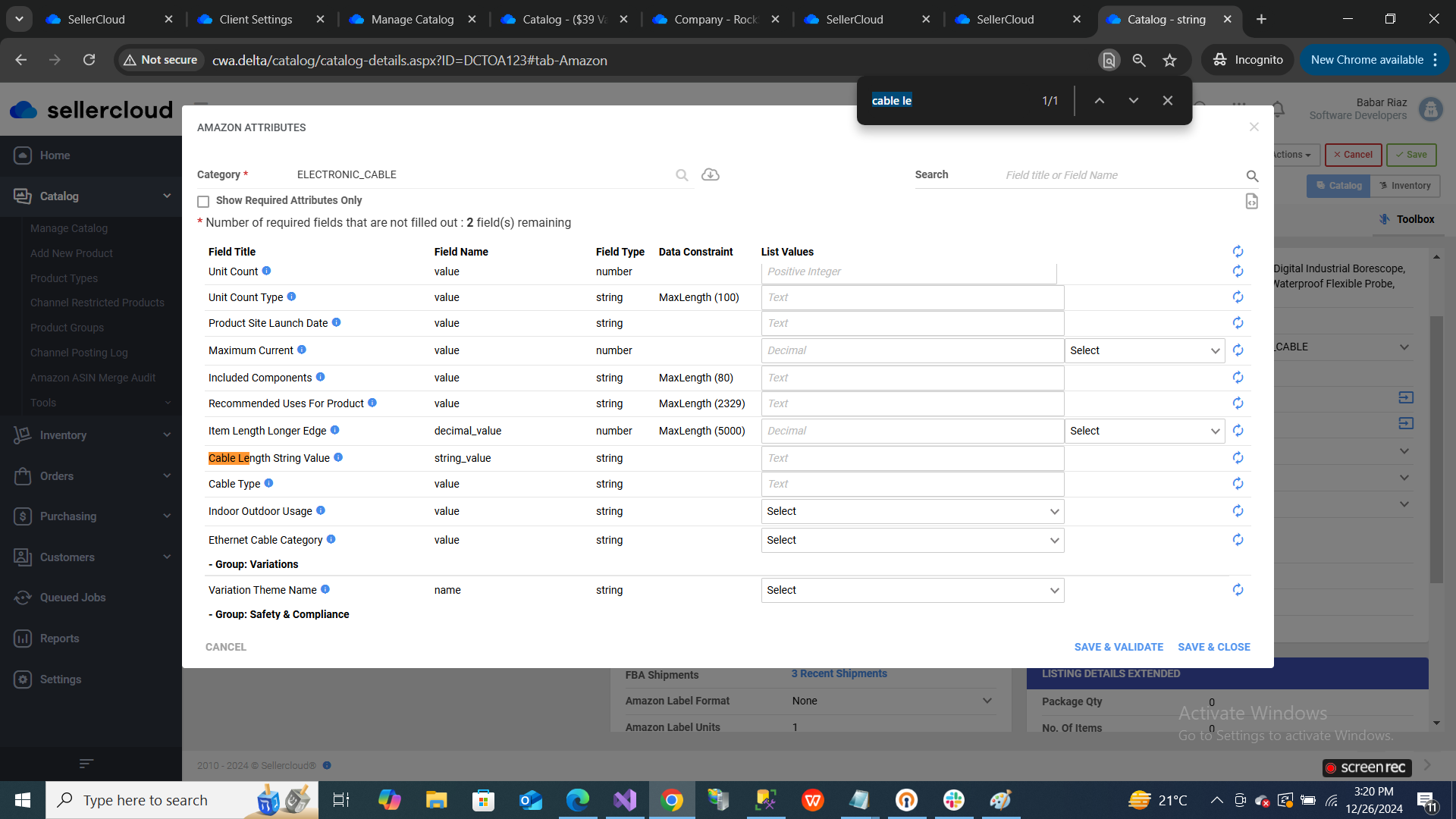
Task: Open Google Chrome from the taskbar
Action: 671,800
